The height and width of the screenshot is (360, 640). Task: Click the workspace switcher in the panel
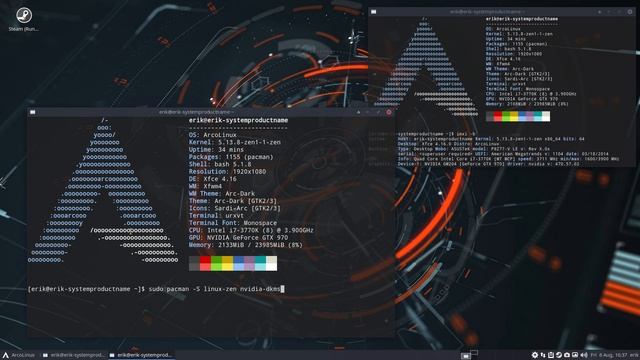[x=469, y=354]
